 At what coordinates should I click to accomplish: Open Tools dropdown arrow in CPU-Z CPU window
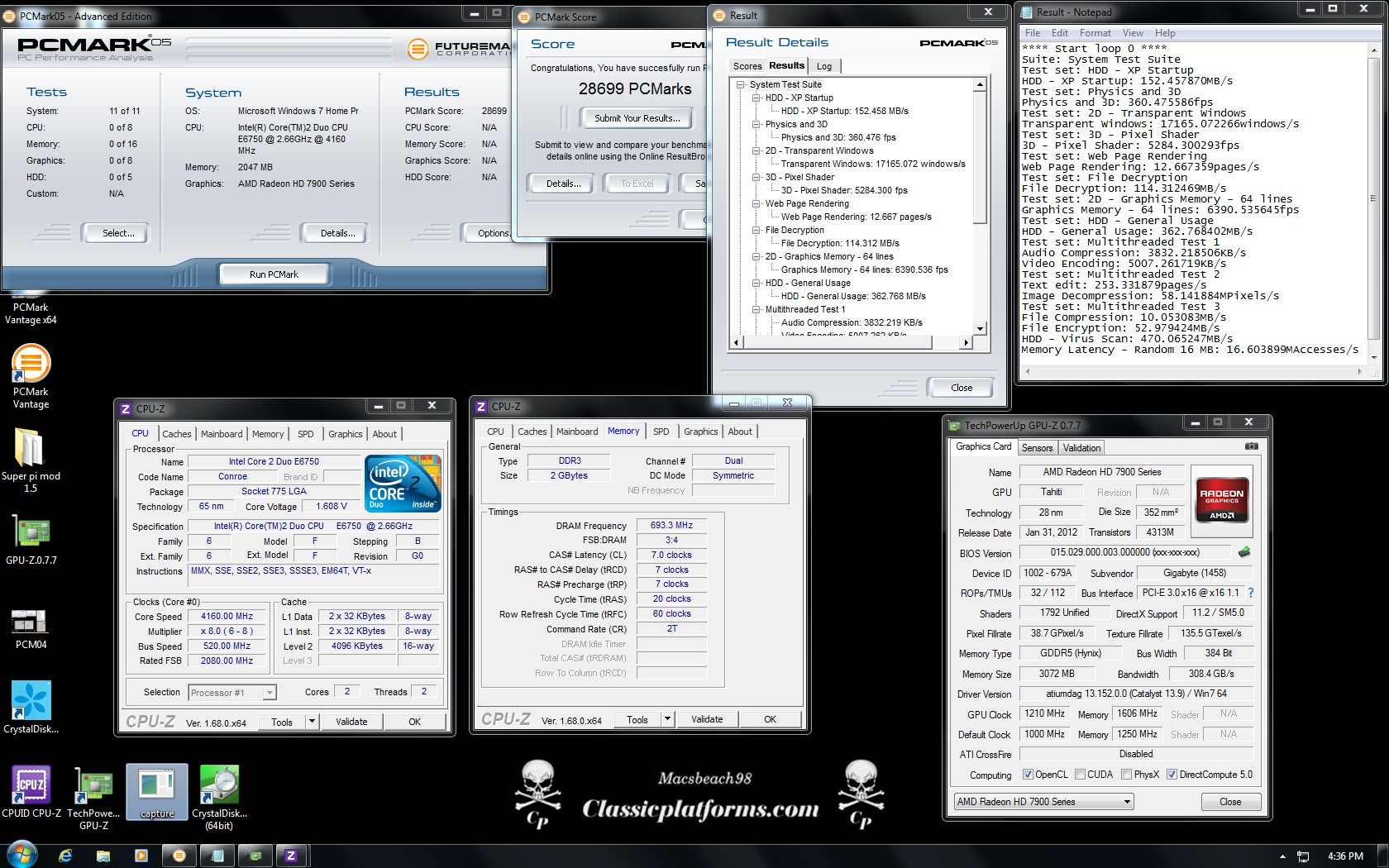click(x=312, y=722)
